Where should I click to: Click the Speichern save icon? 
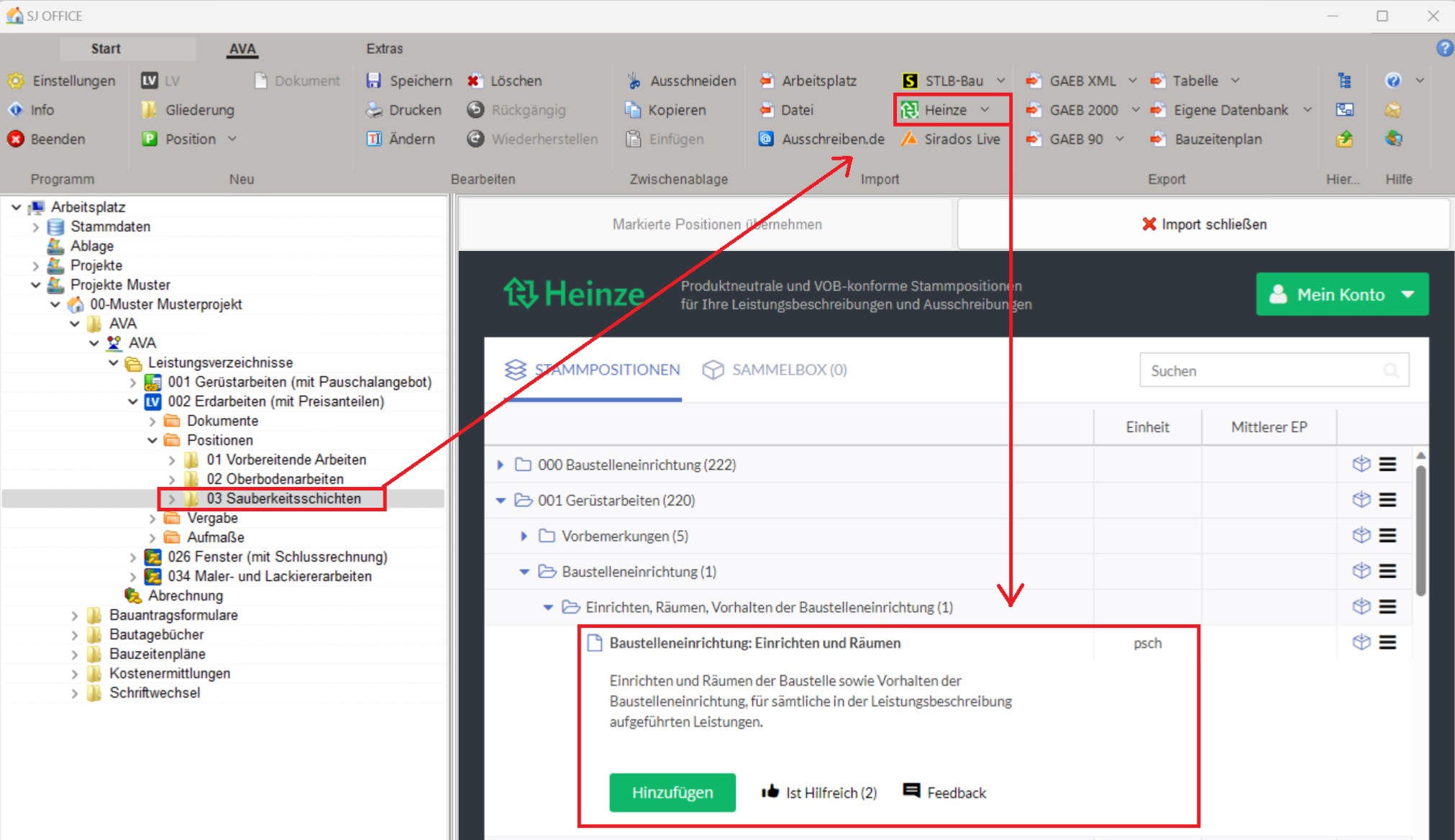(374, 81)
